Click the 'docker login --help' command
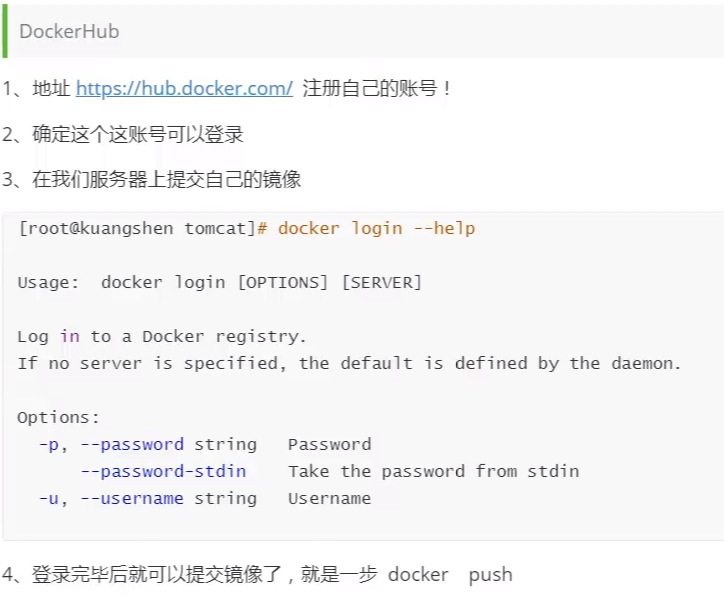 pos(376,228)
